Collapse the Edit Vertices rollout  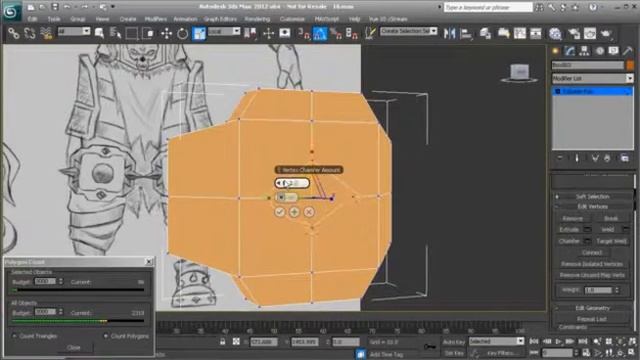click(x=593, y=207)
